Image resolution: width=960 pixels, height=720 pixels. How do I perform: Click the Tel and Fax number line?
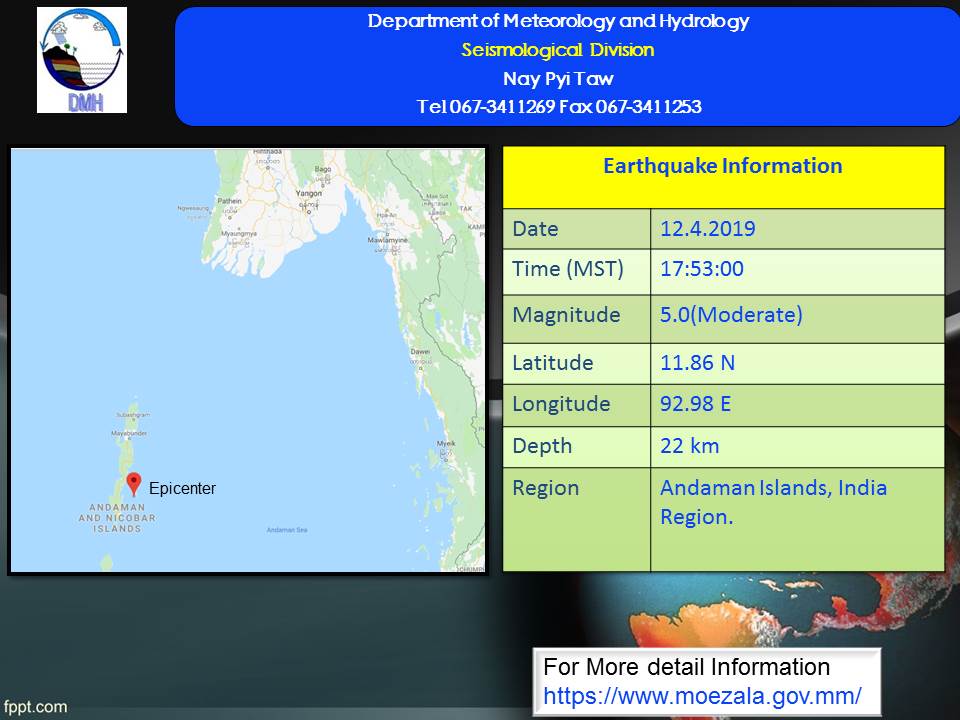559,107
